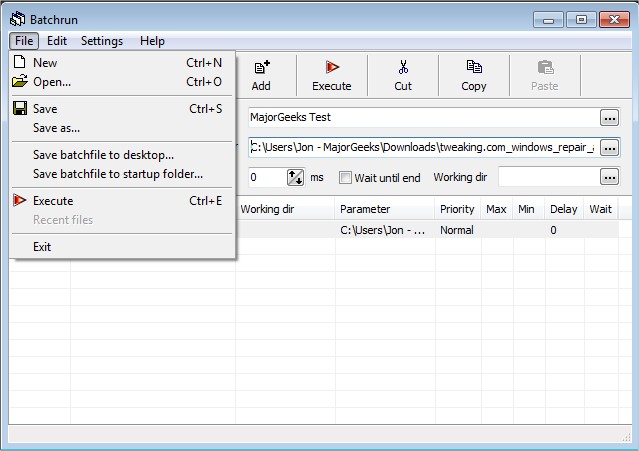Screen dimensions: 639x451
Task: Click browse button beside MajorGeeks Test field
Action: point(610,118)
